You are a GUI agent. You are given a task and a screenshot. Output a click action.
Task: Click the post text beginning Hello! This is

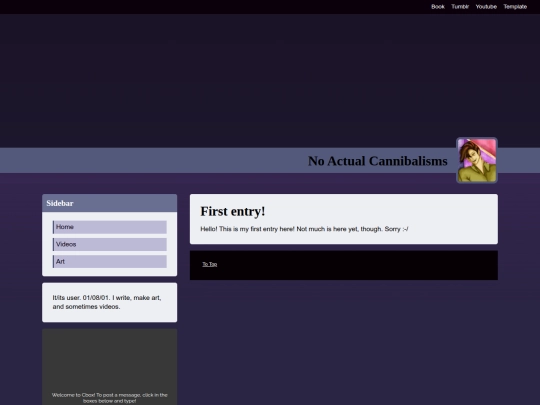tap(304, 229)
